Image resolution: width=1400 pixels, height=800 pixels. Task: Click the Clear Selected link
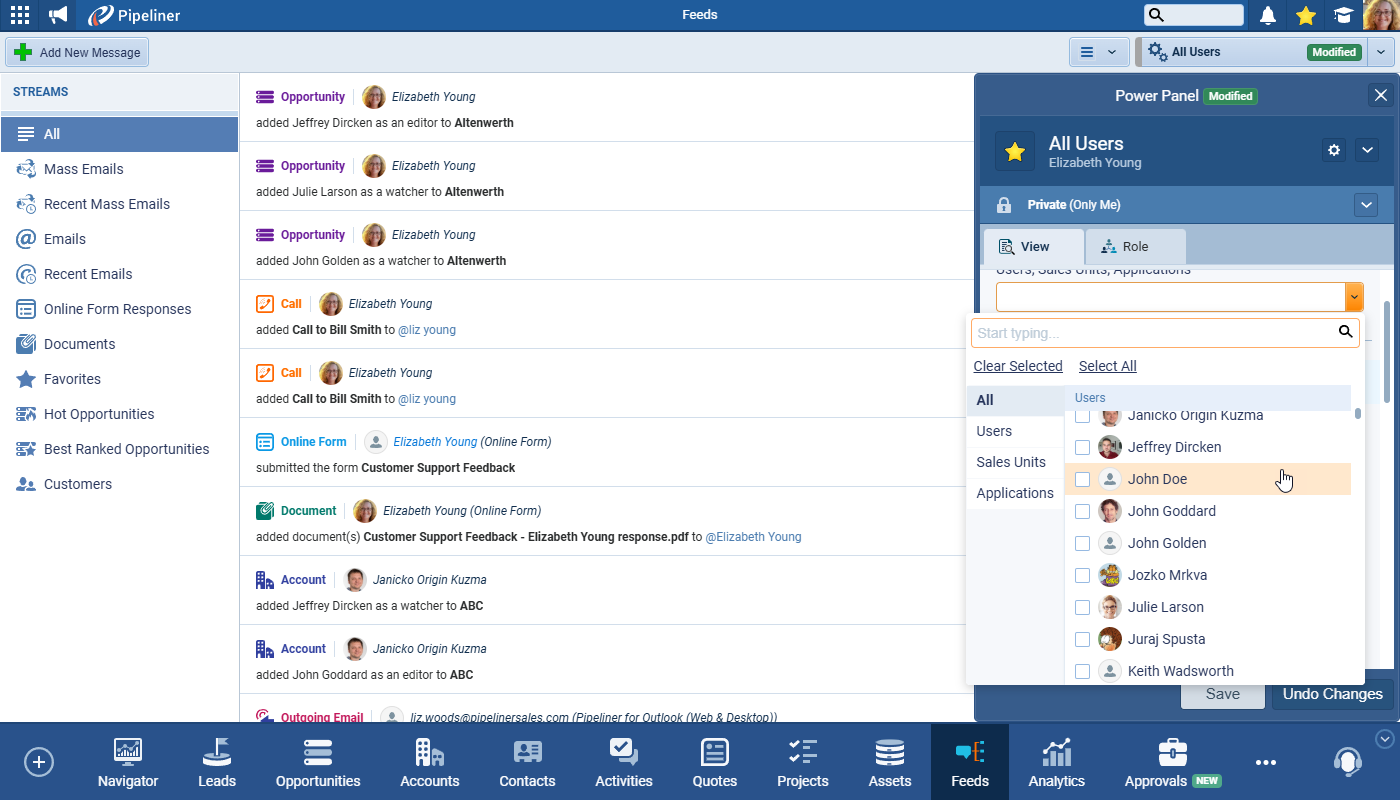coord(1018,366)
